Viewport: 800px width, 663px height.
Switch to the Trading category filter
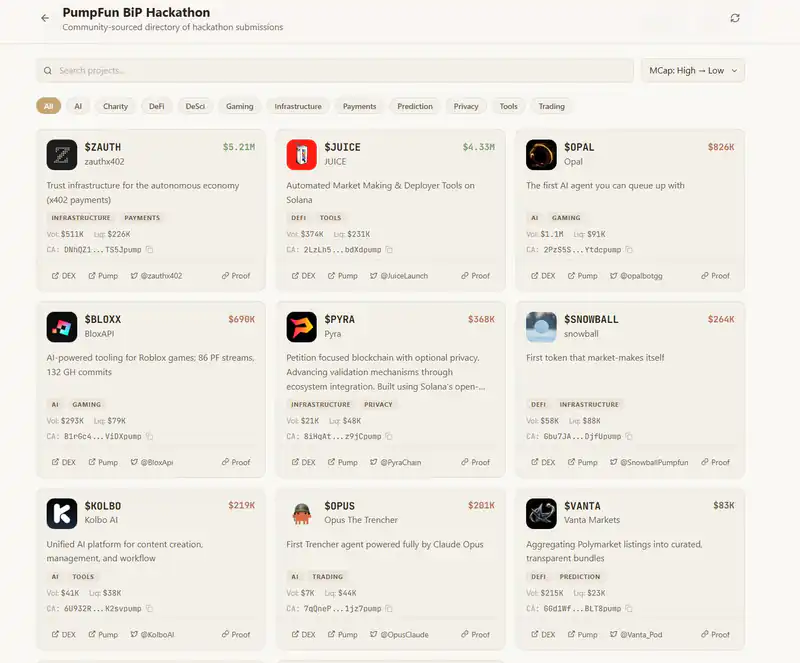(x=551, y=106)
